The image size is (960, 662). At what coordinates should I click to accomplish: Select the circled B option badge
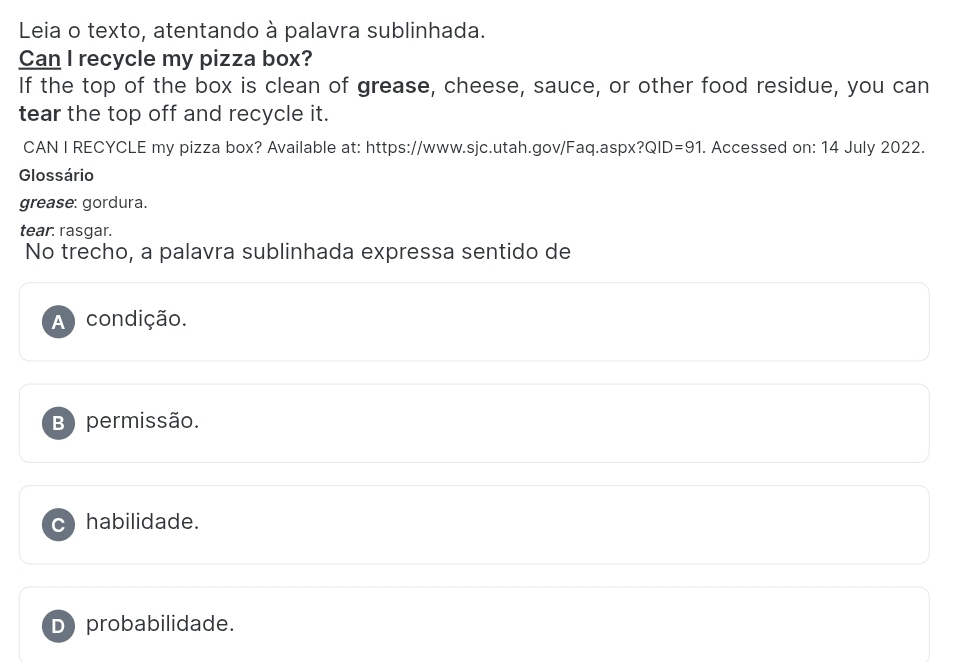pos(58,423)
